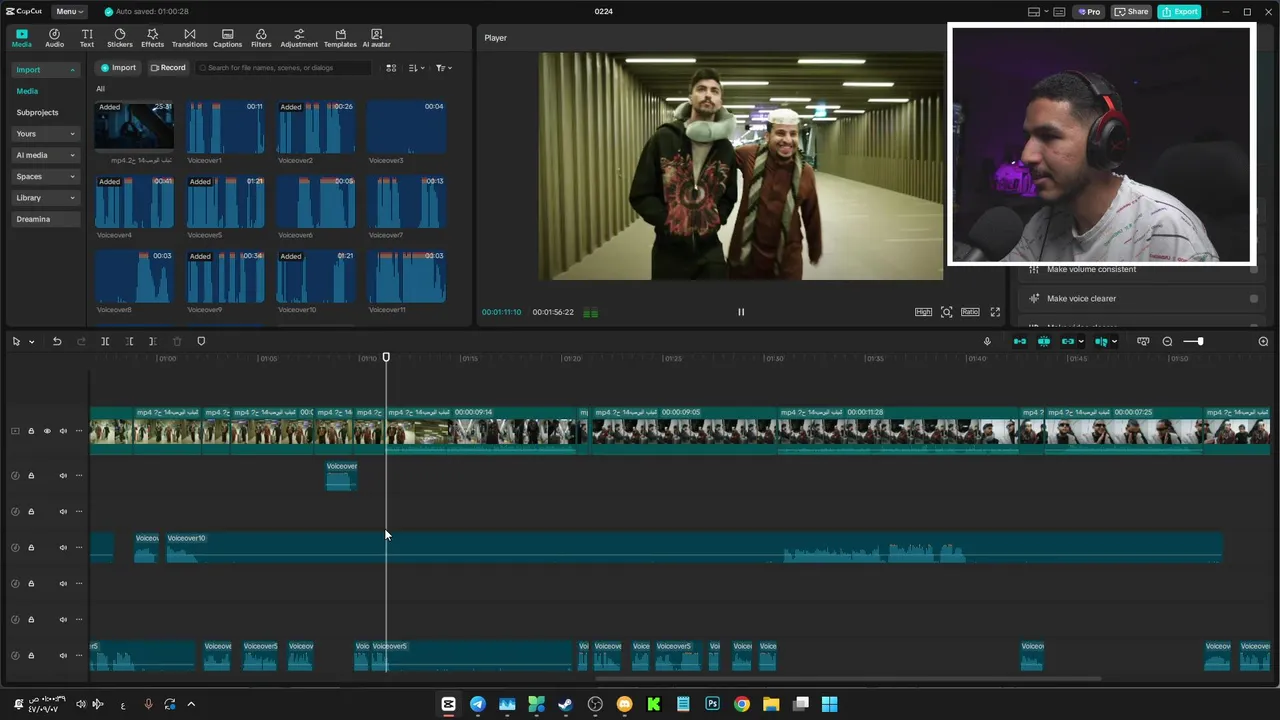Open the Audio panel
1280x720 pixels.
(54, 38)
